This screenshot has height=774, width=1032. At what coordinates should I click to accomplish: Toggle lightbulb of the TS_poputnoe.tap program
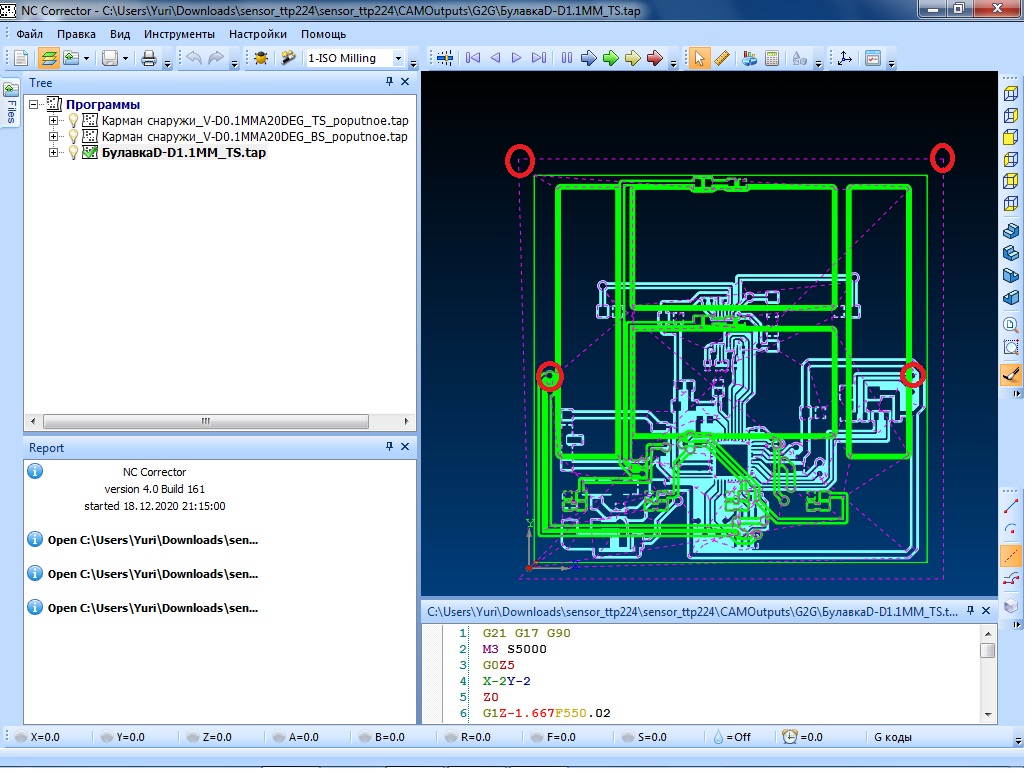click(73, 120)
